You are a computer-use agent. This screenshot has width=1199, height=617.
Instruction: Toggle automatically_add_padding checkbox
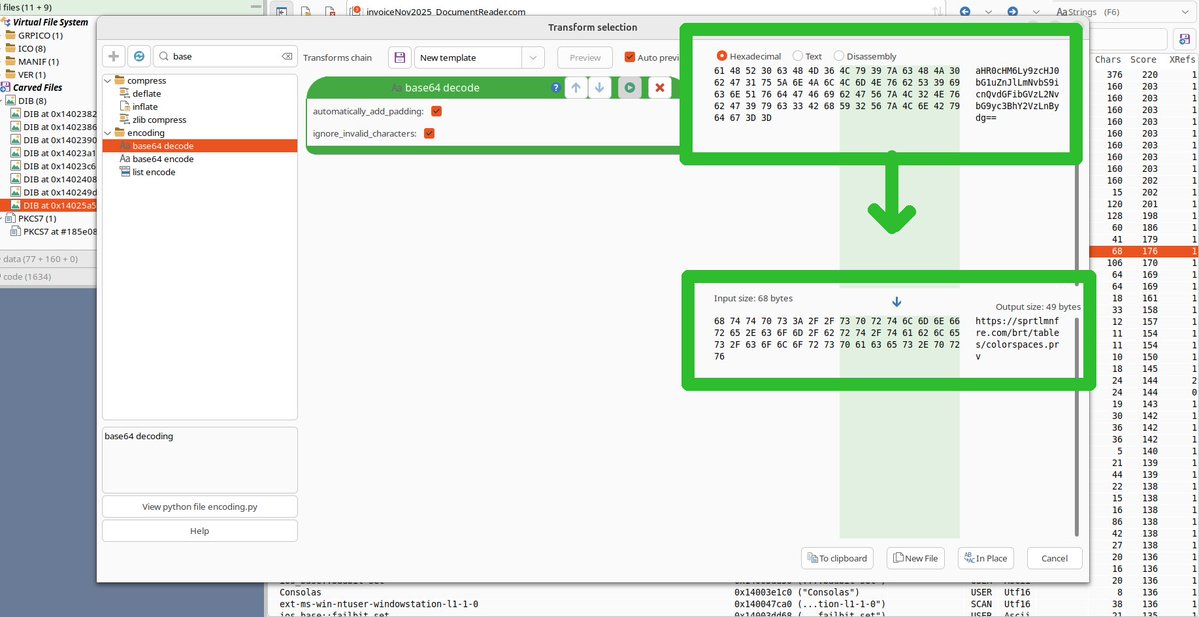[x=437, y=112]
